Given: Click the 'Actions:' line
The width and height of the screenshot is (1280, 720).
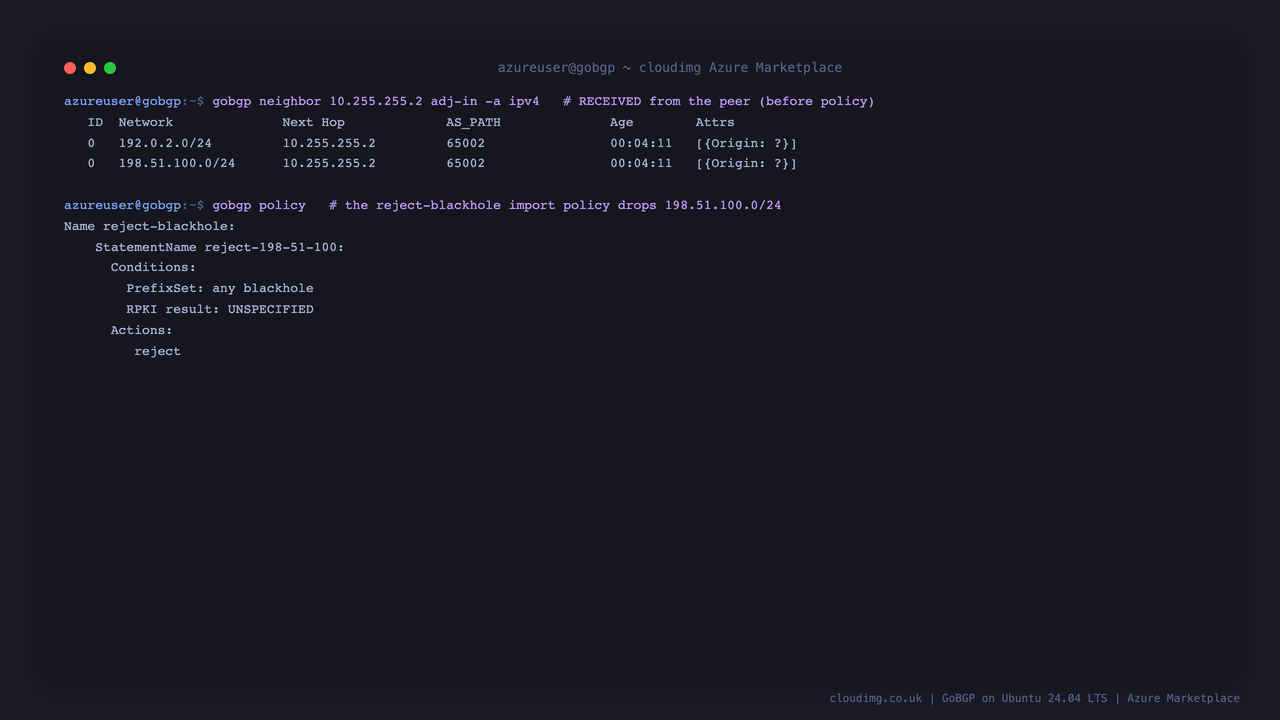Looking at the screenshot, I should (x=141, y=330).
